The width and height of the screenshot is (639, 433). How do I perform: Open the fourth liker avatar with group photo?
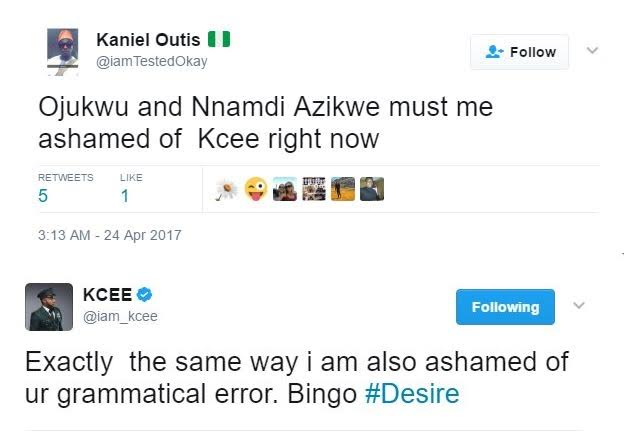point(314,188)
